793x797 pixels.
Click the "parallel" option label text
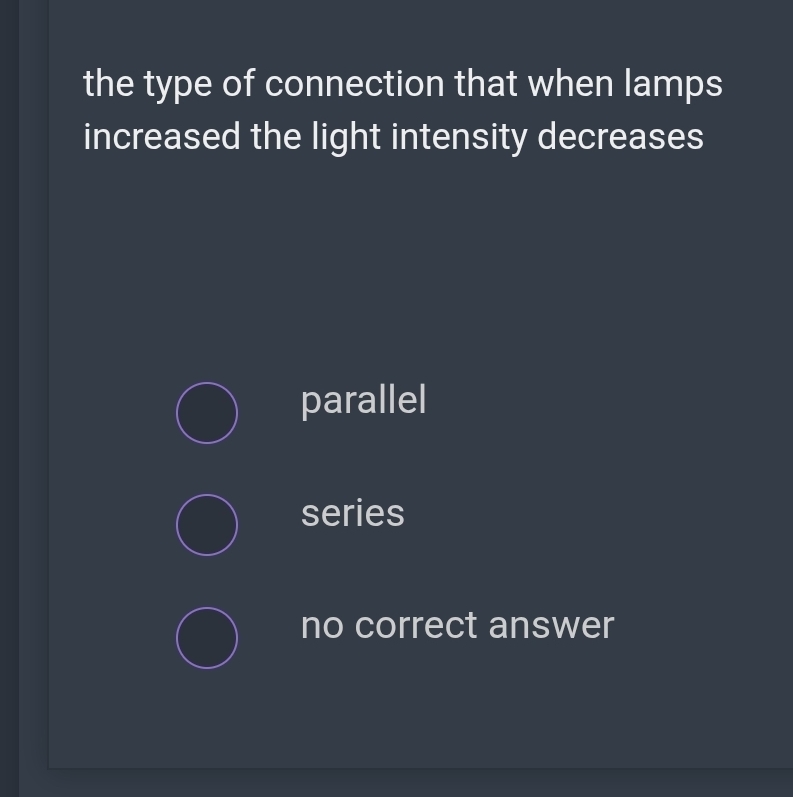tap(363, 400)
